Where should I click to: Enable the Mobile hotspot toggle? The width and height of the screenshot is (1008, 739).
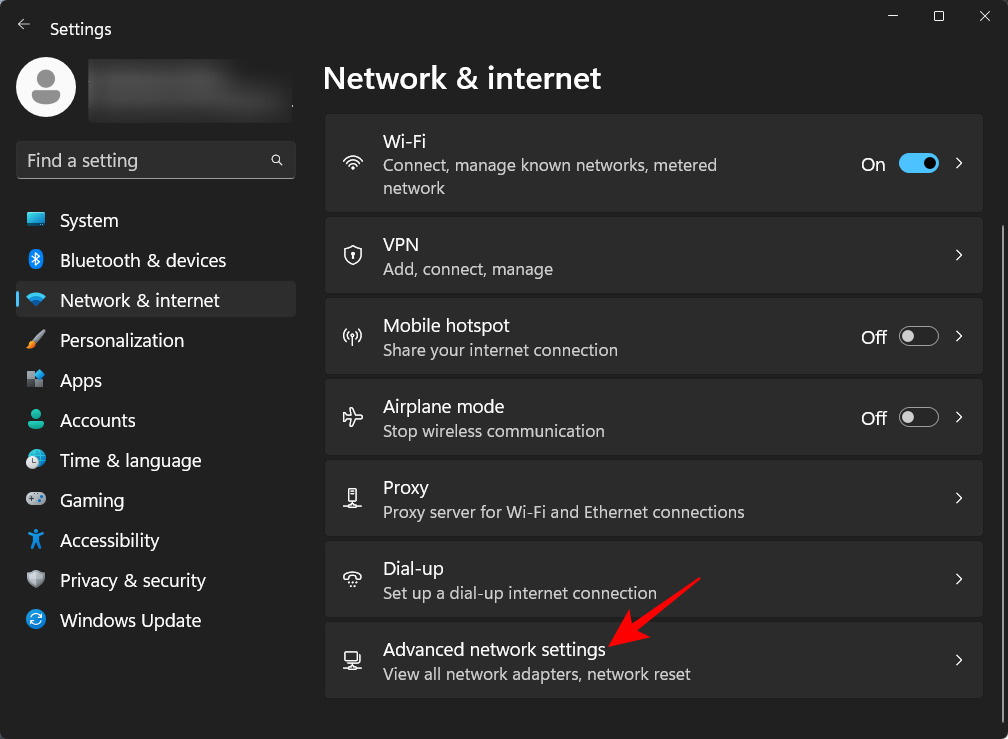click(918, 336)
